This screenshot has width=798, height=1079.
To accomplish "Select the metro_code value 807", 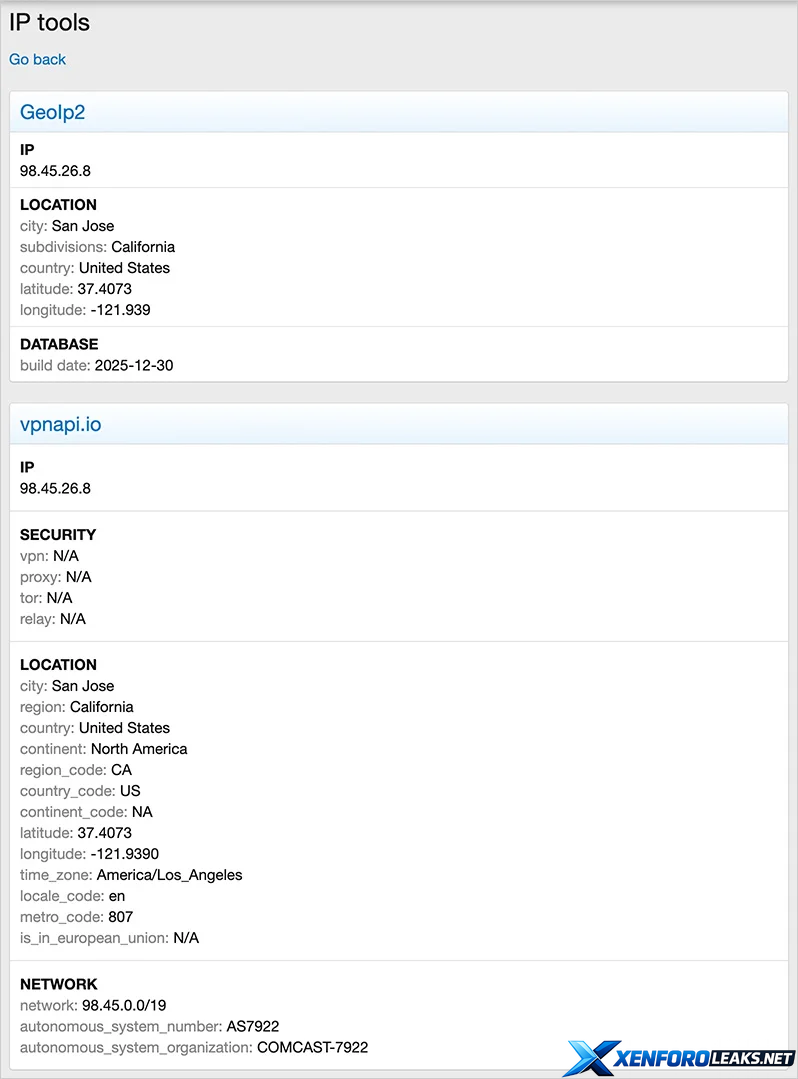I will (120, 917).
